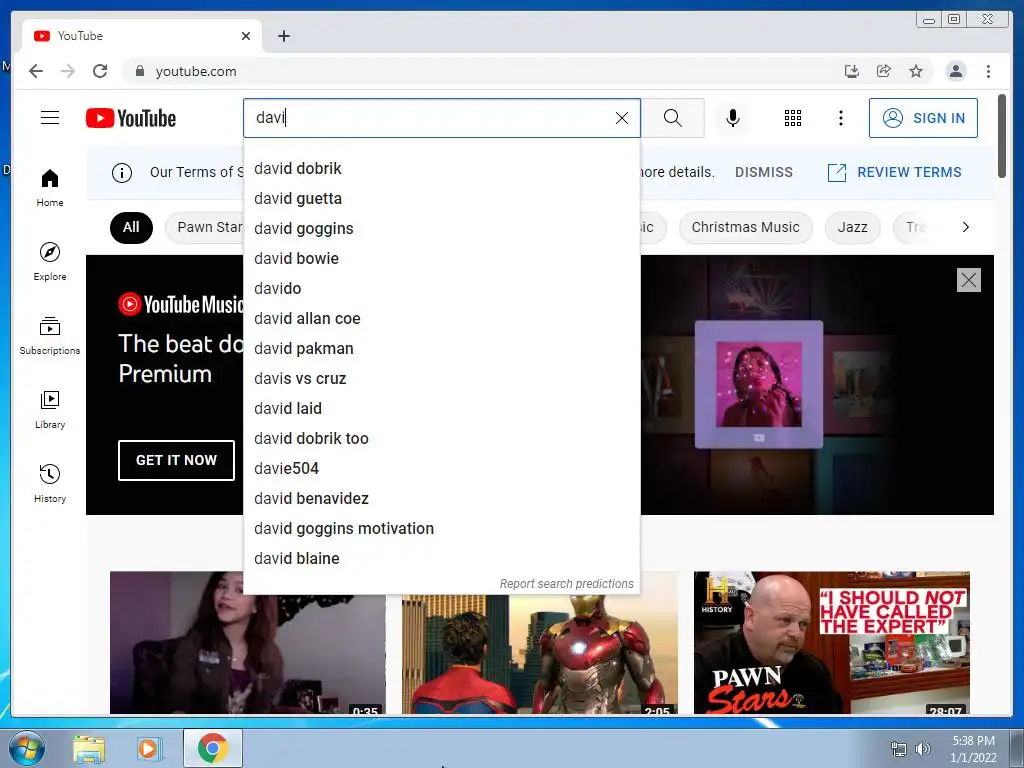Open the 0:35 video thumbnail with a woman
The height and width of the screenshot is (768, 1024).
click(x=248, y=643)
